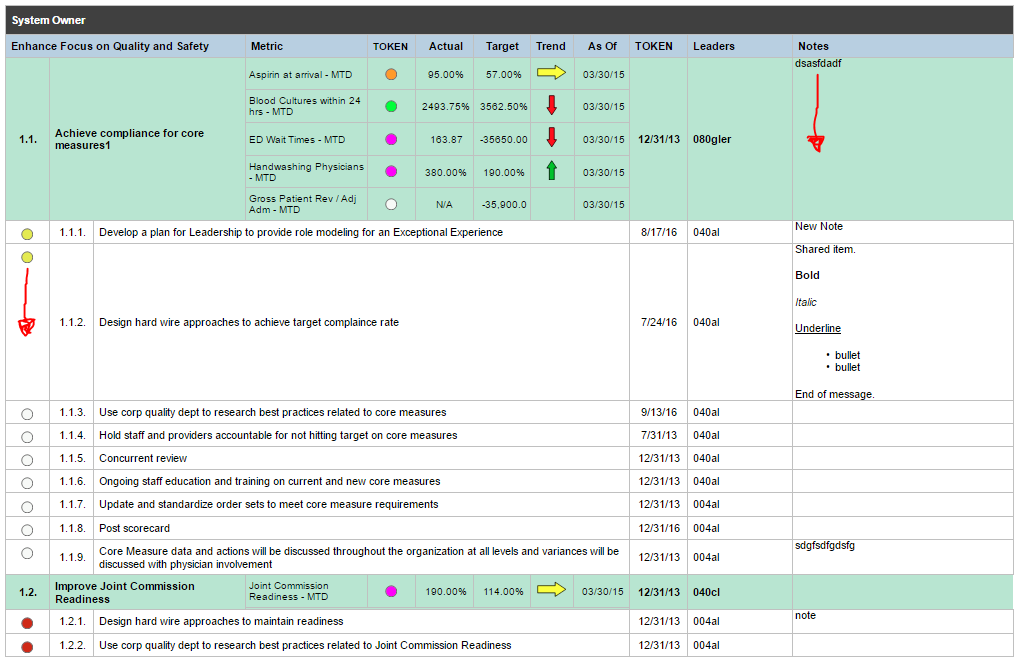Click the green status dot for Blood Cultures

coord(391,106)
